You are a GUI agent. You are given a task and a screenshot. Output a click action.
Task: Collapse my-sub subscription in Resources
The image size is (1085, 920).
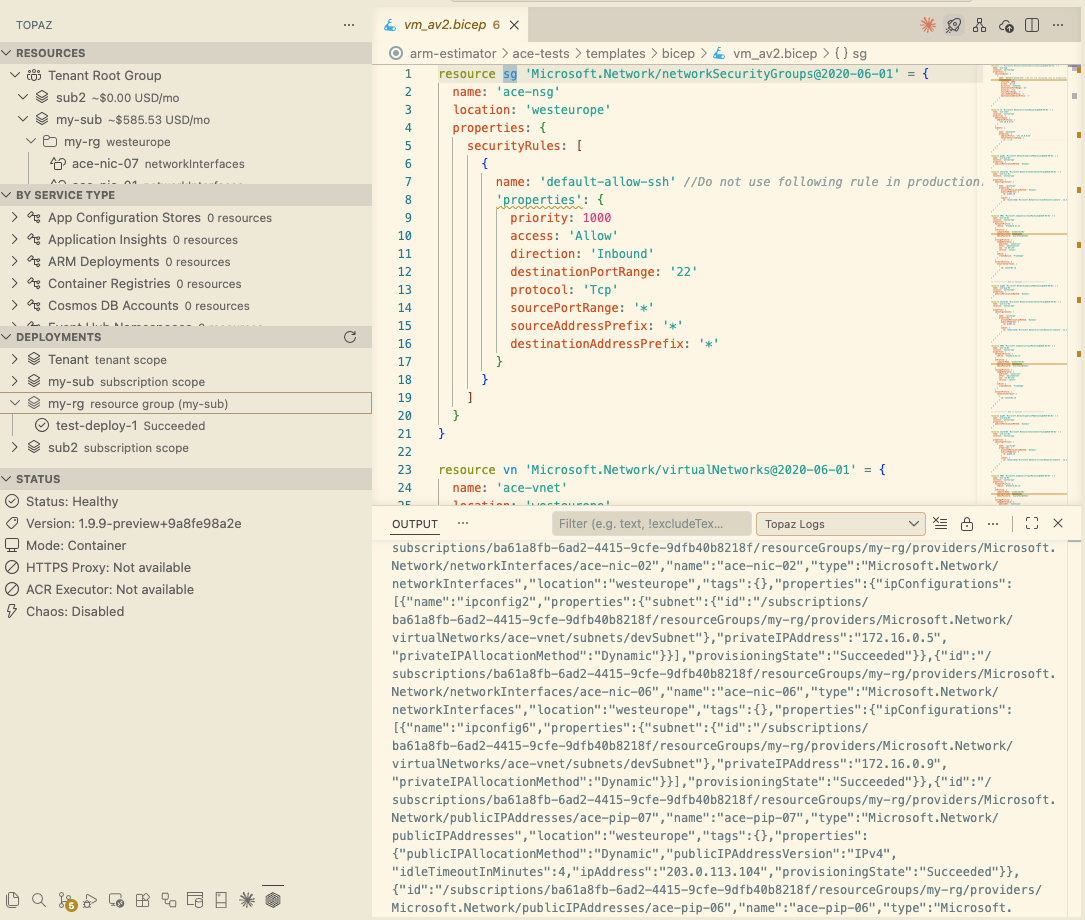[23, 120]
